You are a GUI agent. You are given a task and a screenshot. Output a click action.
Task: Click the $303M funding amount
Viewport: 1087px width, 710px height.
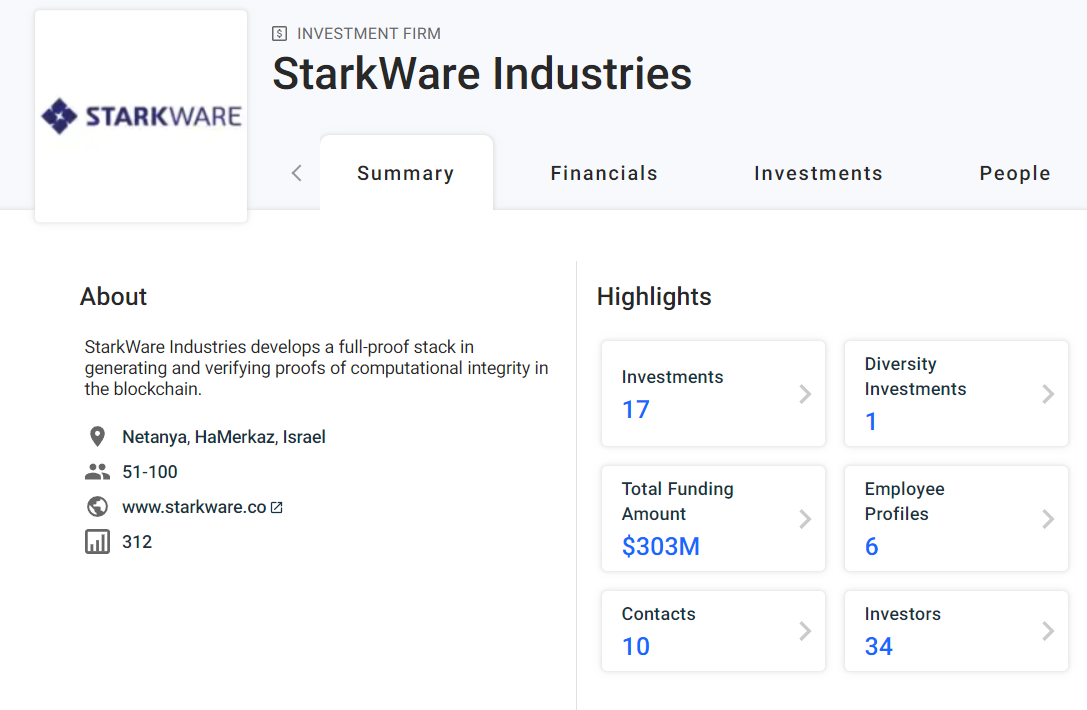pyautogui.click(x=661, y=546)
